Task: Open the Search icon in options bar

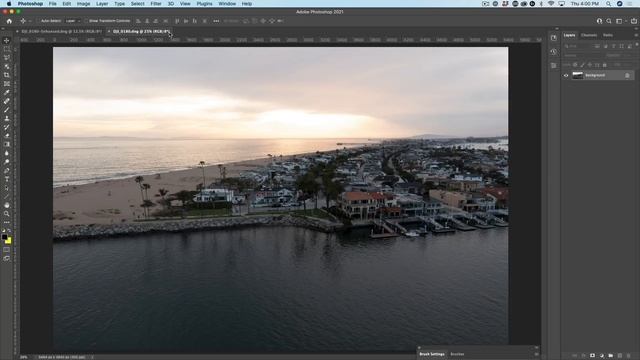Action: [x=609, y=21]
